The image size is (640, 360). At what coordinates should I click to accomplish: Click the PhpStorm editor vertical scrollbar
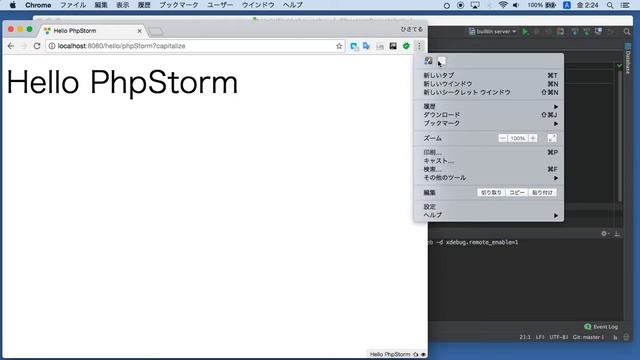click(620, 135)
